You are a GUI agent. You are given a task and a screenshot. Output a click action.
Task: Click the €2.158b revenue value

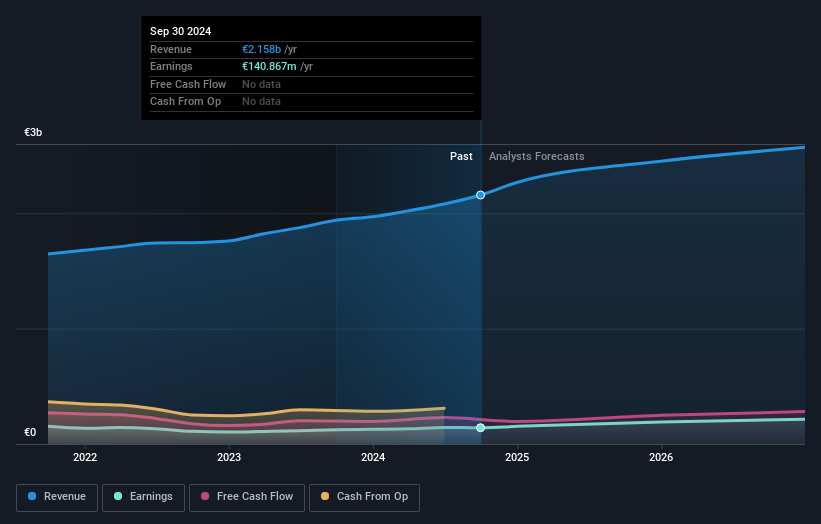pyautogui.click(x=261, y=49)
